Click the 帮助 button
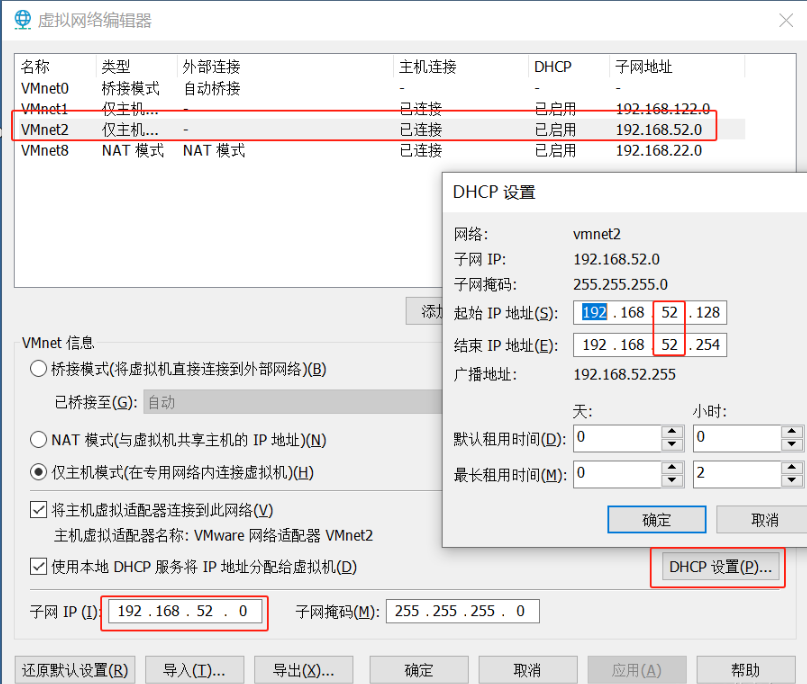 point(746,670)
